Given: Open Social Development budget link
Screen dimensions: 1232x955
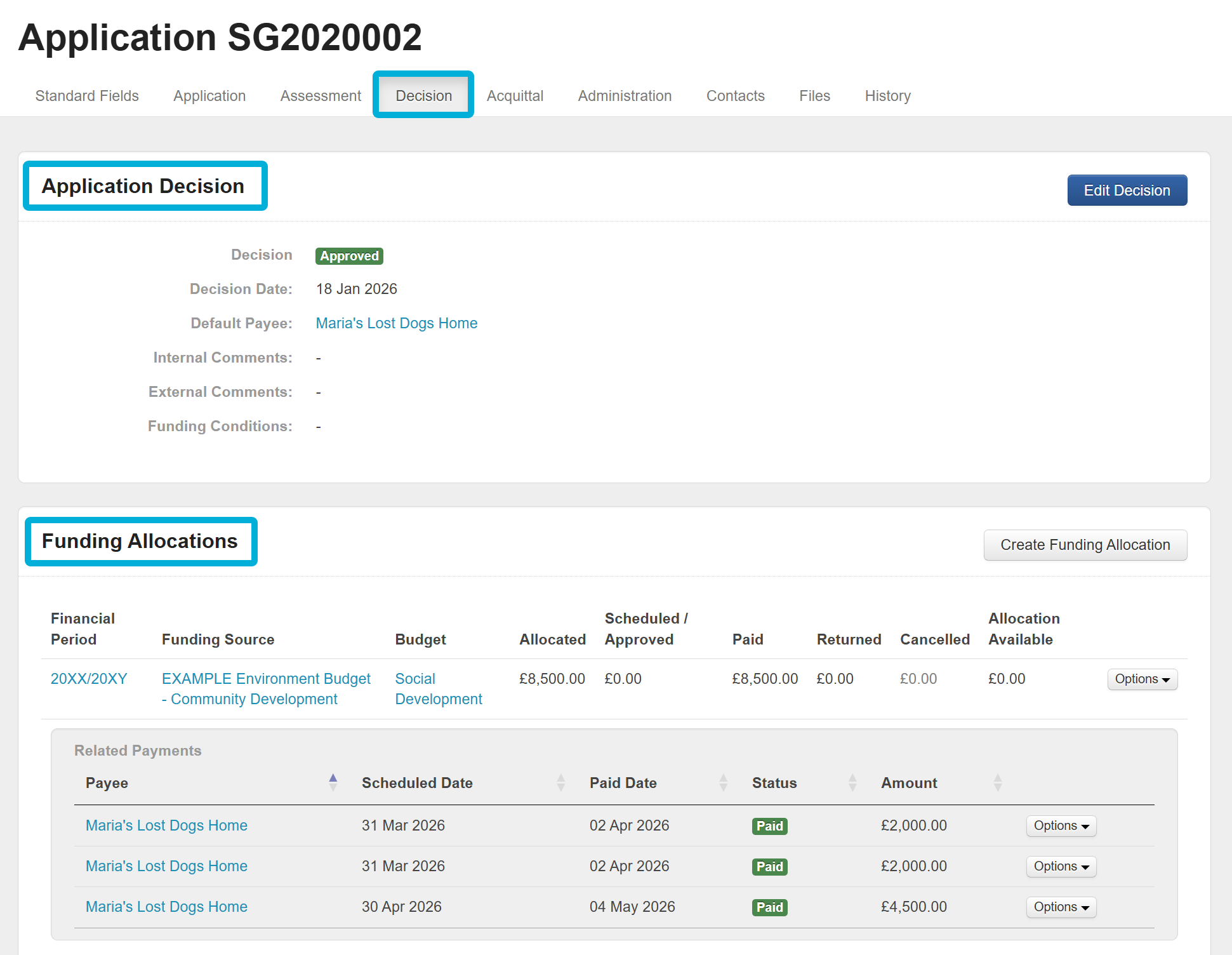Looking at the screenshot, I should 439,689.
